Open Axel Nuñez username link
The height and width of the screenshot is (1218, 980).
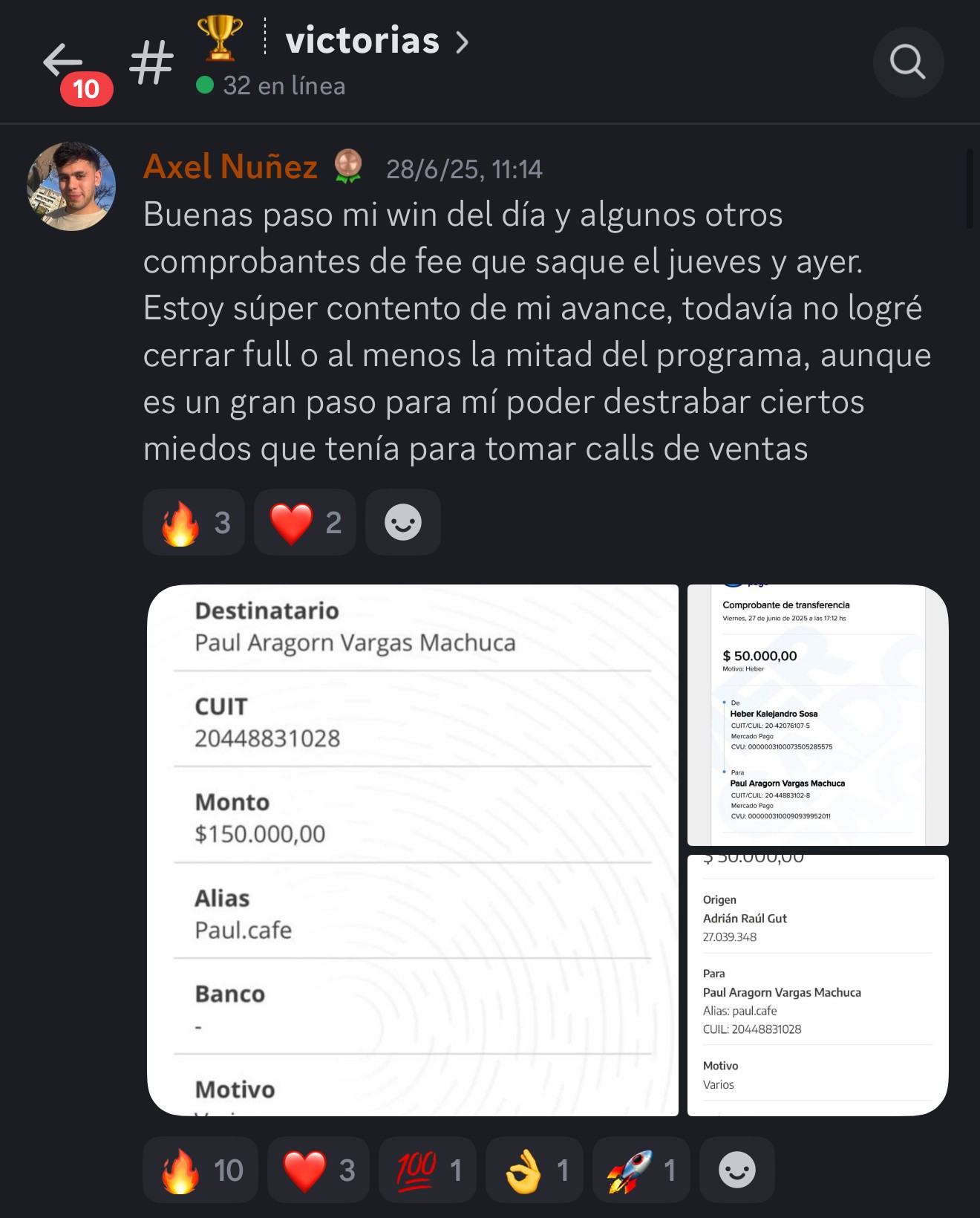tap(230, 166)
